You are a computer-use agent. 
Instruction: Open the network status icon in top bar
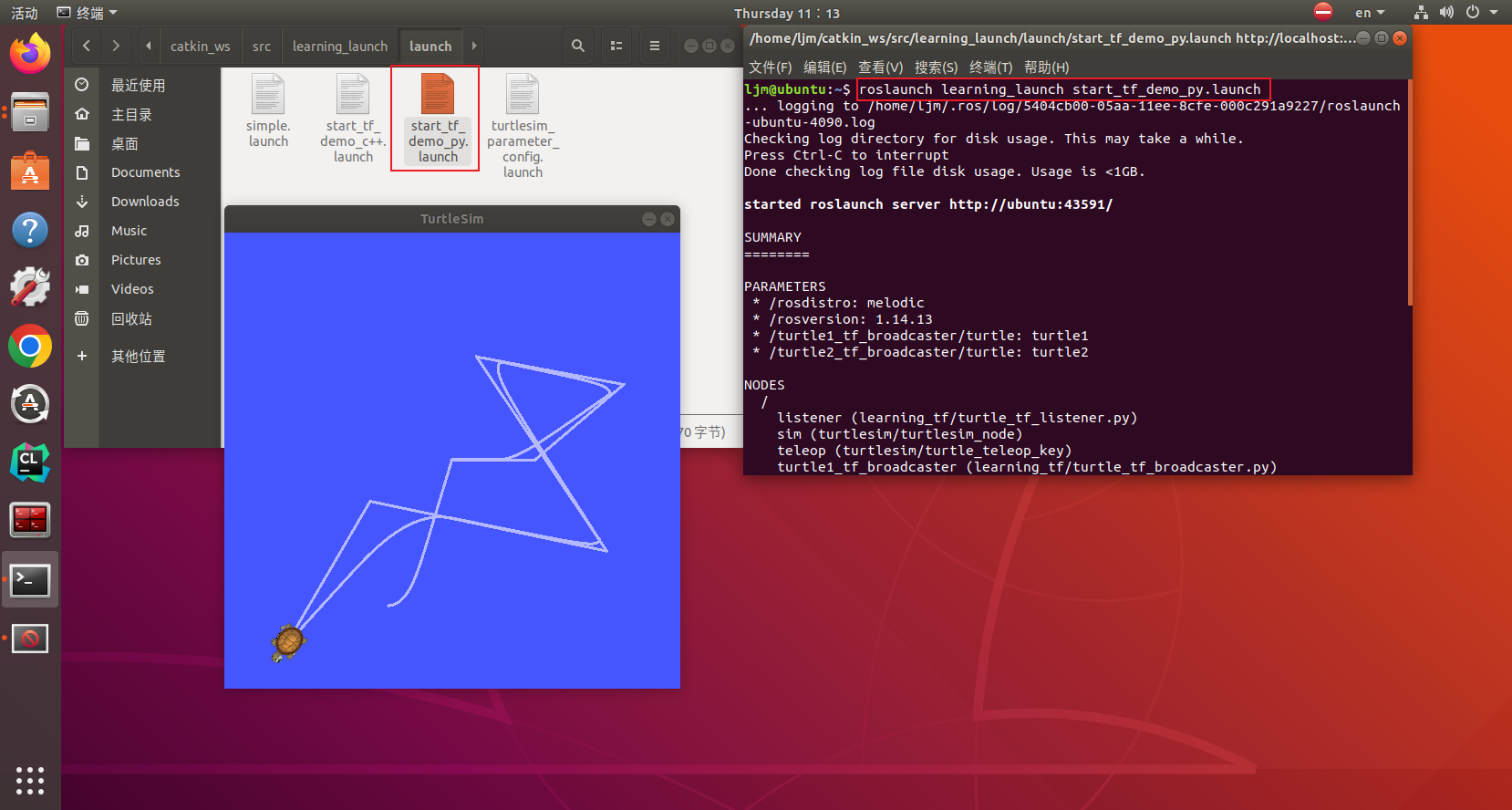(1421, 12)
